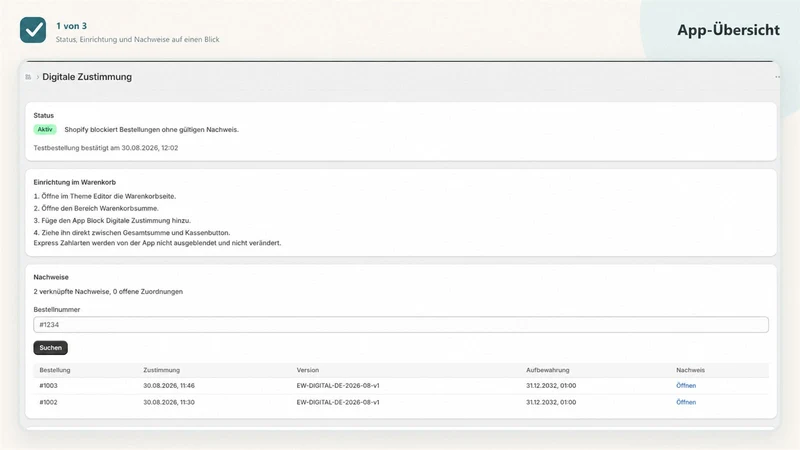800x450 pixels.
Task: Click version EW-DIGITAL-DE-2026-08-v1 in row #1002
Action: click(x=338, y=402)
